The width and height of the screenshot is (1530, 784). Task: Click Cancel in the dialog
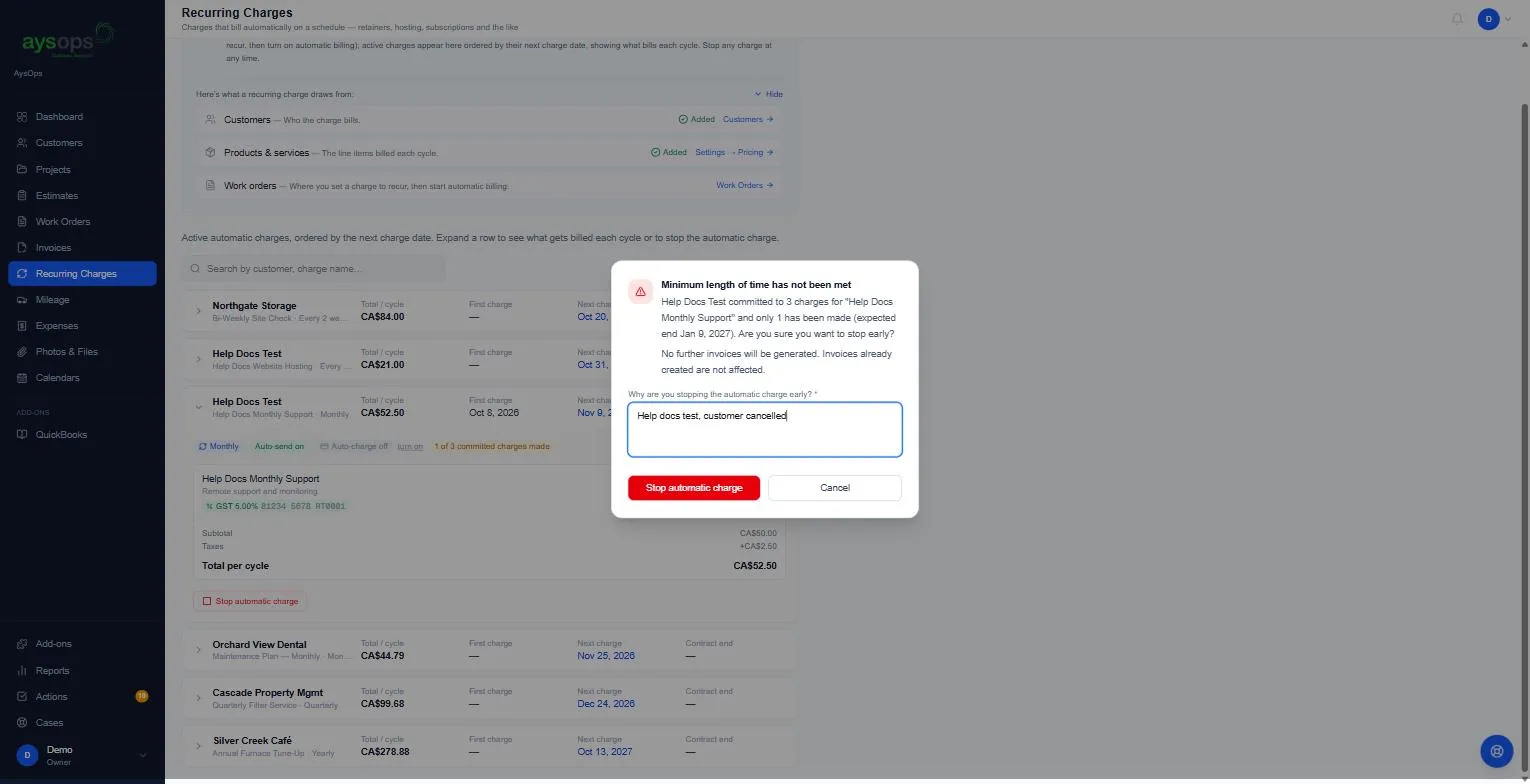coord(835,488)
